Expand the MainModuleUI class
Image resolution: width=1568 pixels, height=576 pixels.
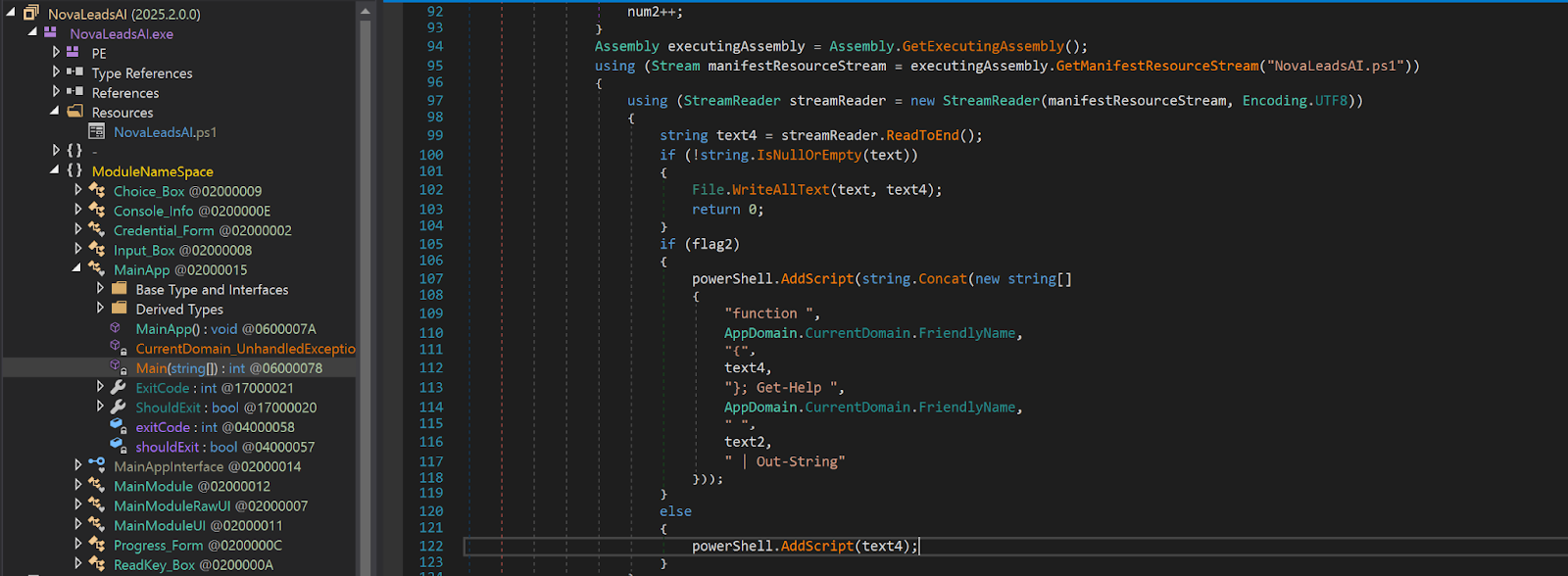(78, 524)
